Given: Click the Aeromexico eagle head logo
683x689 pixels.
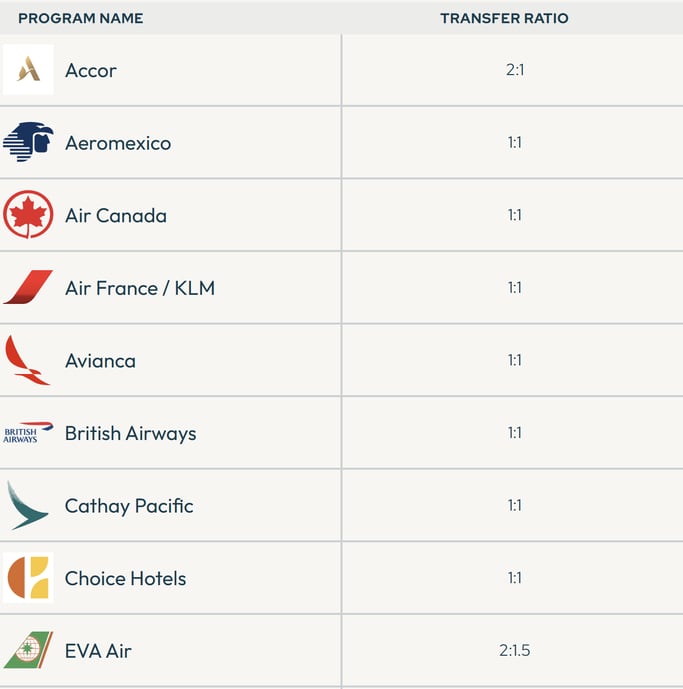Looking at the screenshot, I should pyautogui.click(x=28, y=141).
